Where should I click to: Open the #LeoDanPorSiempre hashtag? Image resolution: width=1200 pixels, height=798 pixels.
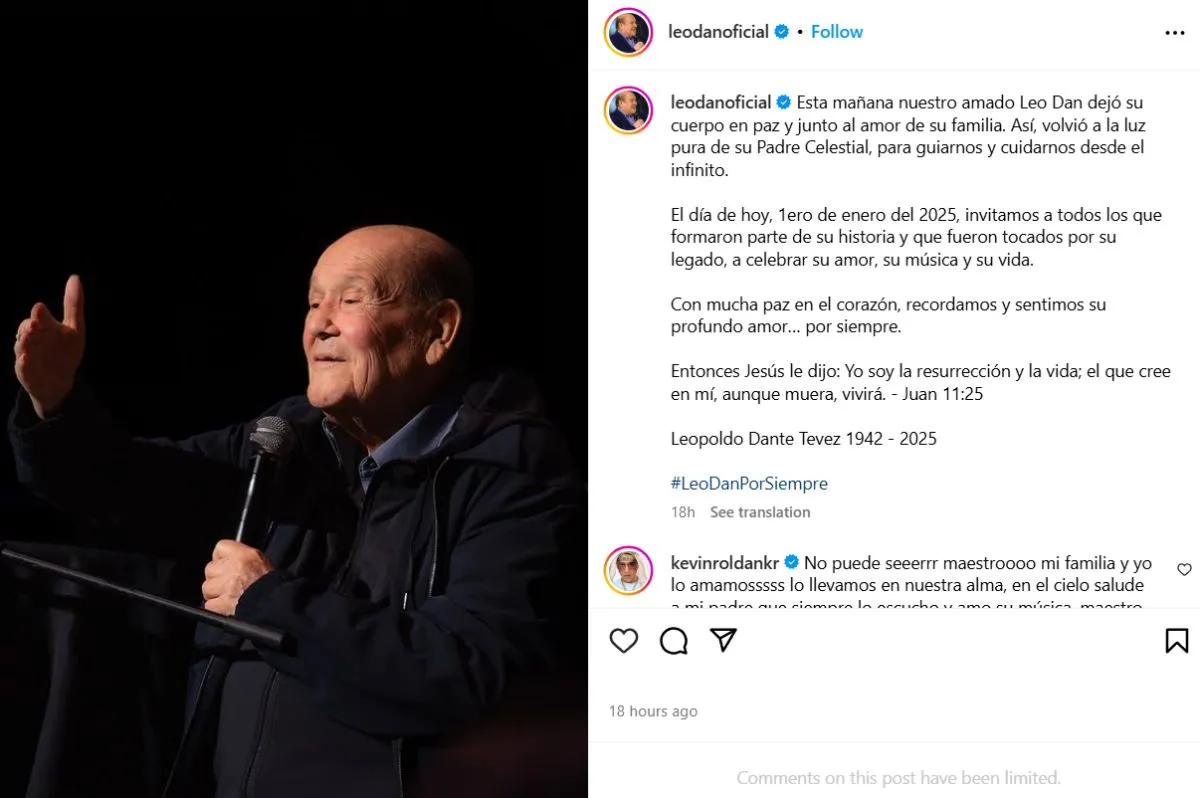(x=749, y=483)
